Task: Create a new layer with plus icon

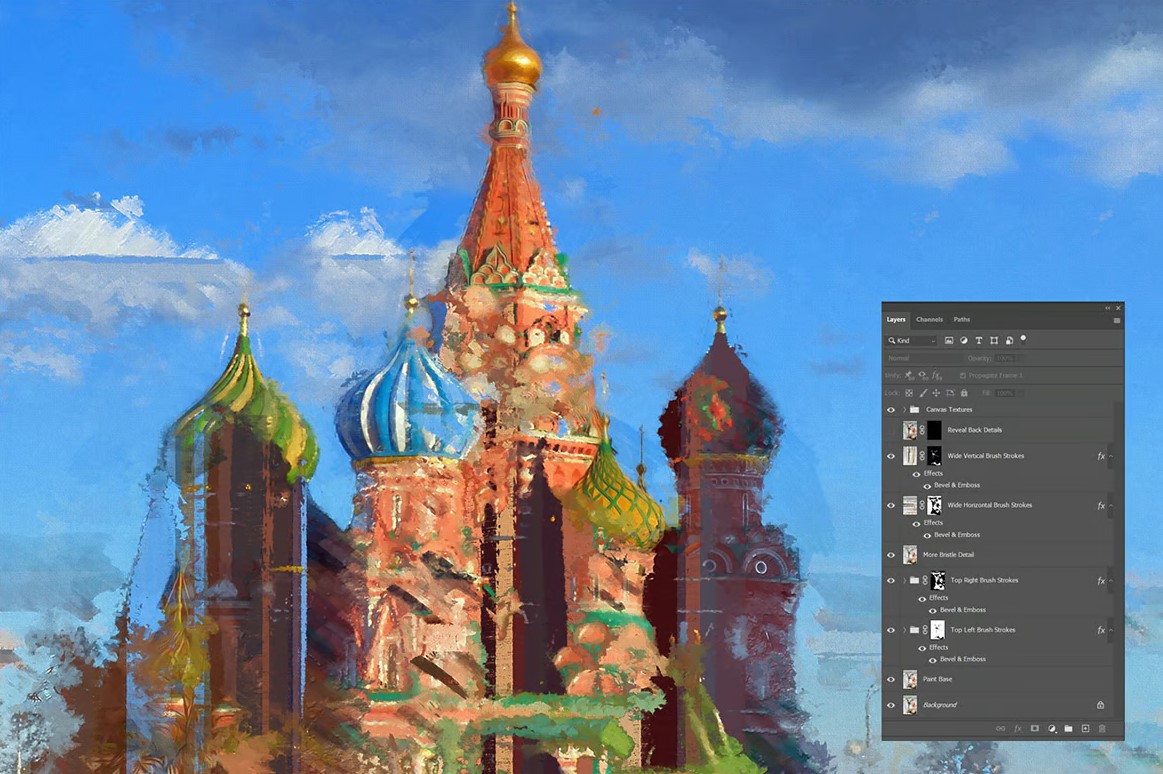Action: coord(1085,729)
